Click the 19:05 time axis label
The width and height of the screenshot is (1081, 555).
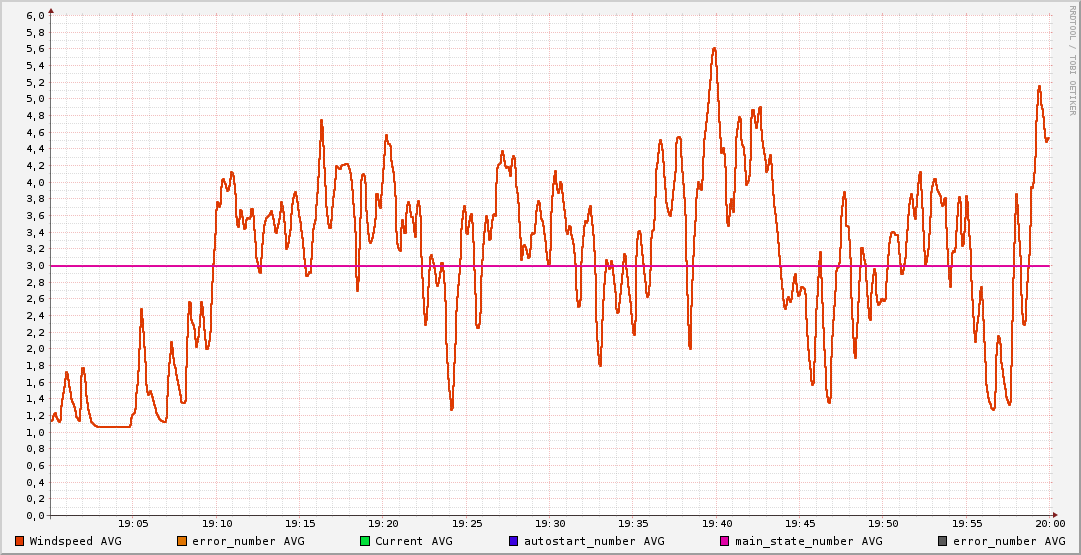point(133,523)
